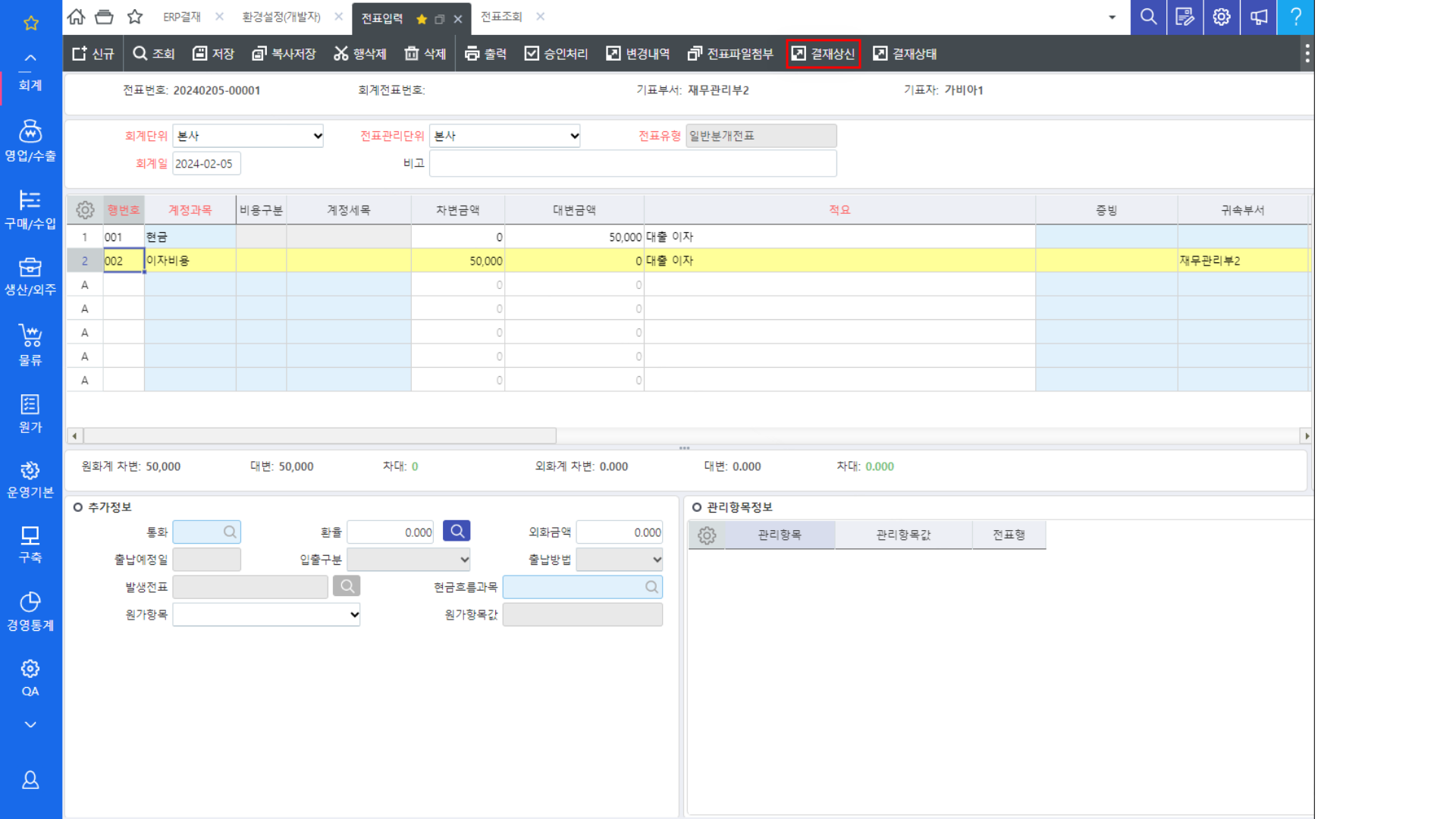This screenshot has height=819, width=1456.
Task: Click 신규 to create new voucher
Action: pos(93,54)
